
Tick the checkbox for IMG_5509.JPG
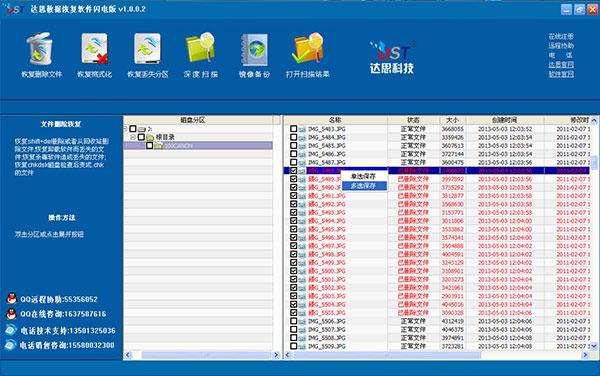[293, 346]
